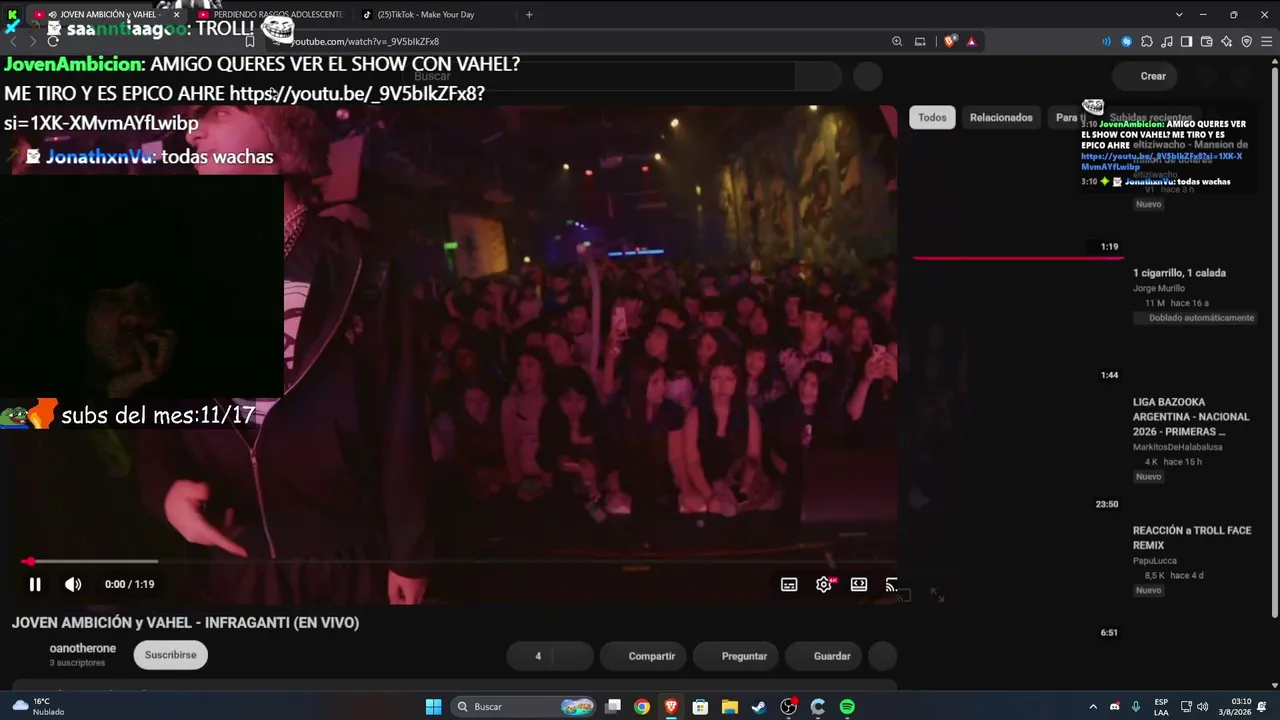Select the Relacionados filter chip
Screen dimensions: 1280x720
click(x=1001, y=117)
